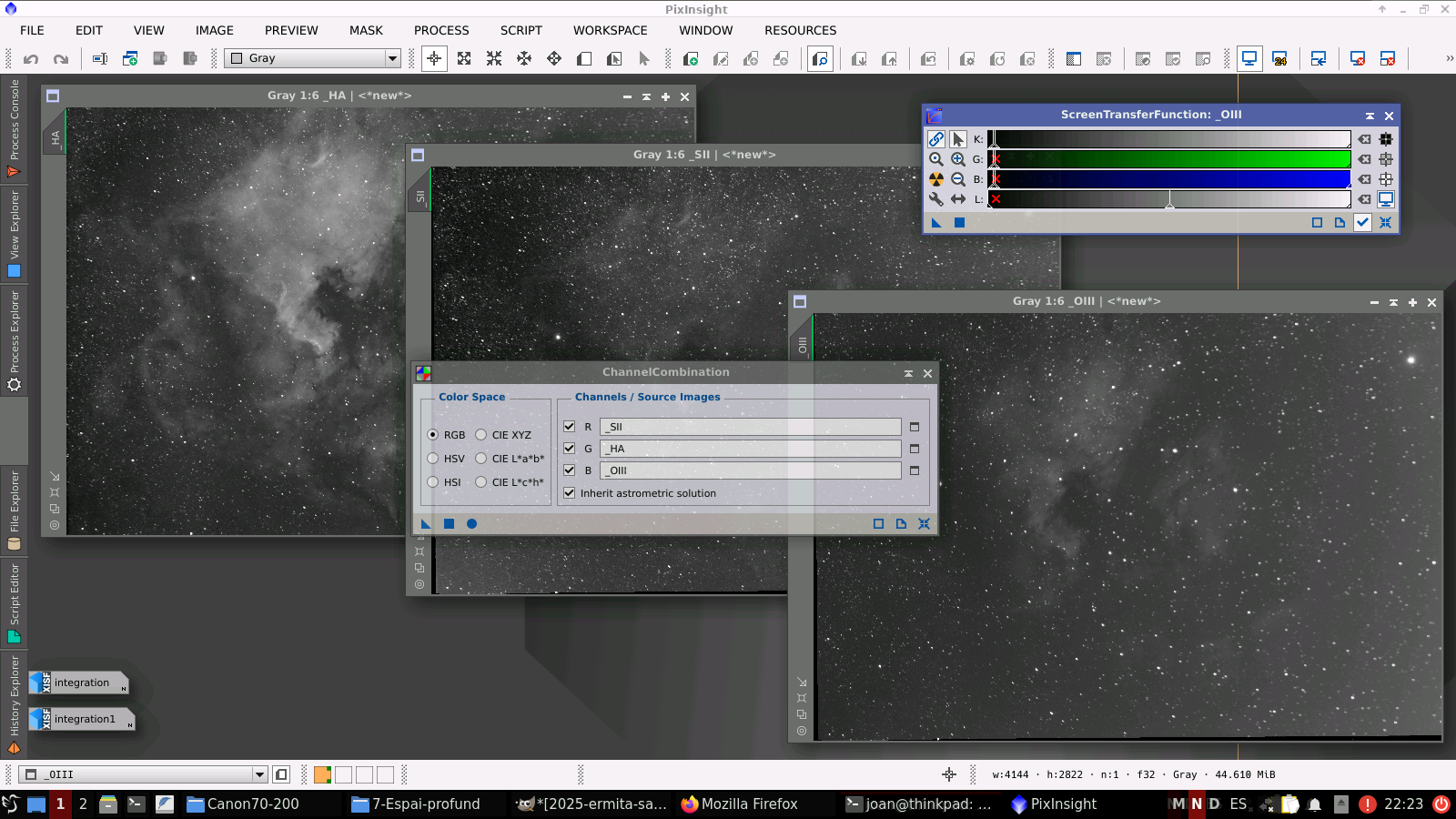
Task: Click the reset icon in ChannelCombination footer
Action: point(924,523)
